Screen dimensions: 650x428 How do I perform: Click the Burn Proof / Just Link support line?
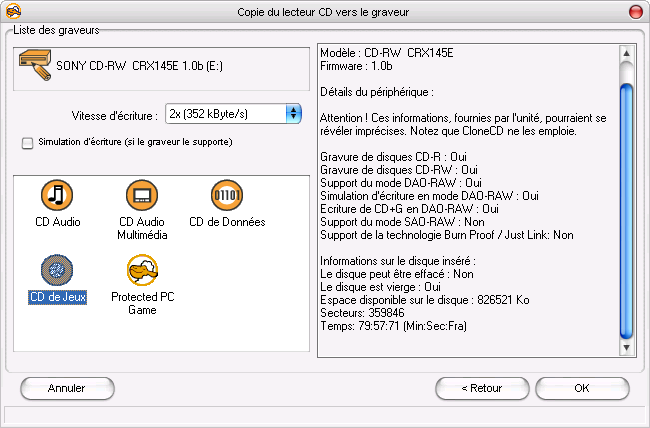tap(447, 235)
